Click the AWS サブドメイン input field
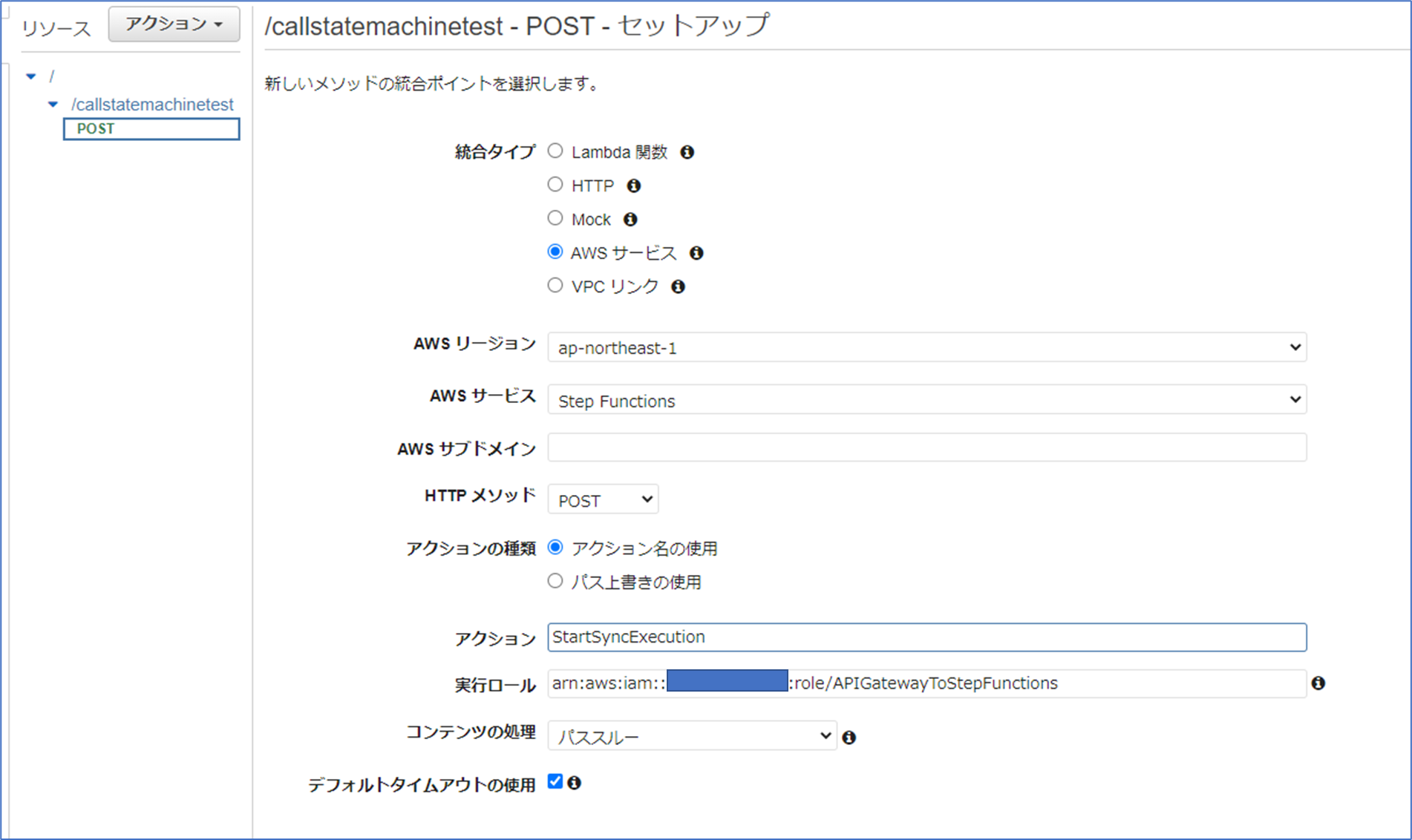This screenshot has width=1412, height=840. pos(926,448)
